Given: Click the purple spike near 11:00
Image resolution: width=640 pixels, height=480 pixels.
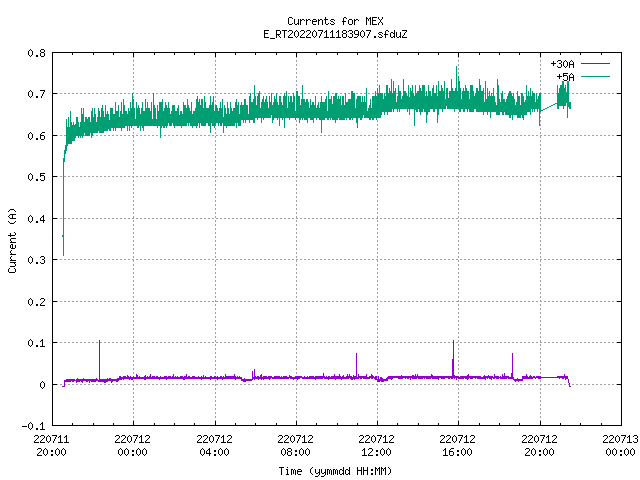Looking at the screenshot, I should pos(356,364).
